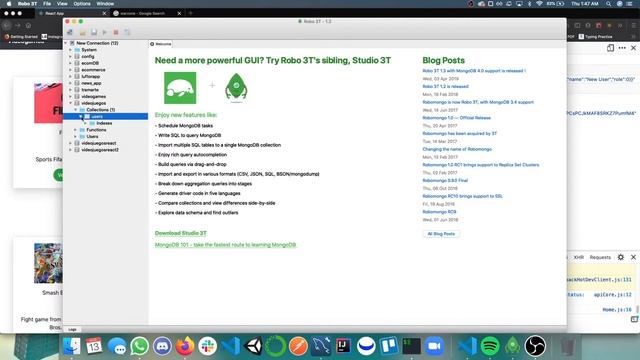Image resolution: width=640 pixels, height=360 pixels.
Task: Open IntelliJ IDEA from the Dock
Action: click(343, 346)
